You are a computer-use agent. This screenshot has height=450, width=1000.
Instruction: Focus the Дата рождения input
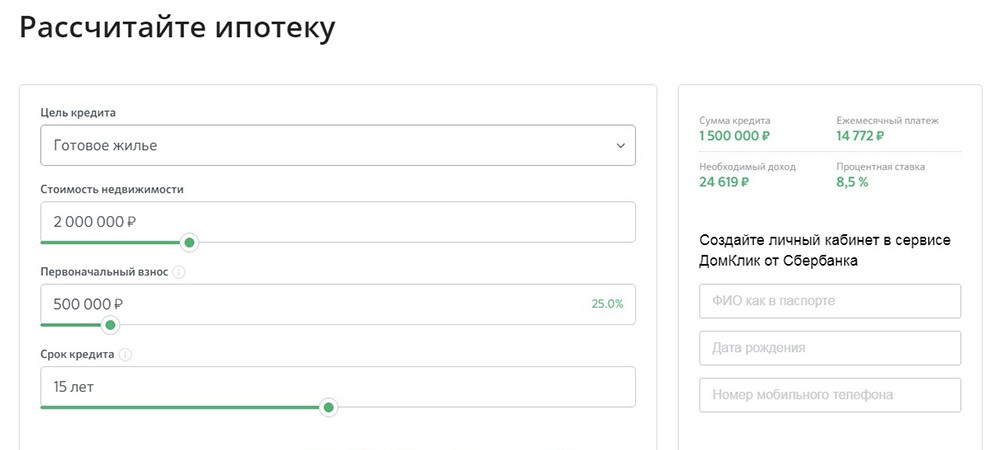pos(830,348)
